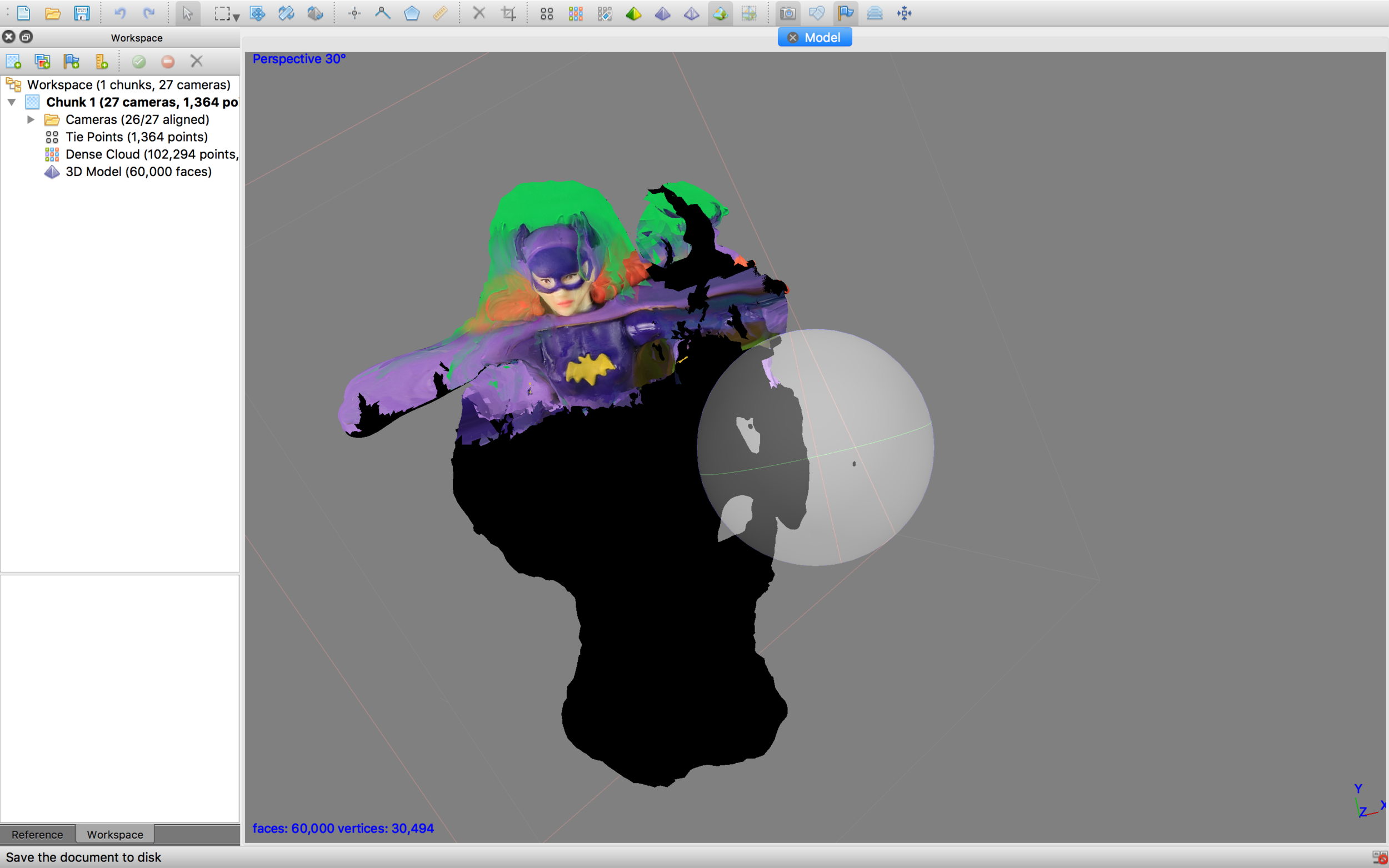Select the Resize Region tool
The width and height of the screenshot is (1389, 868).
[286, 13]
